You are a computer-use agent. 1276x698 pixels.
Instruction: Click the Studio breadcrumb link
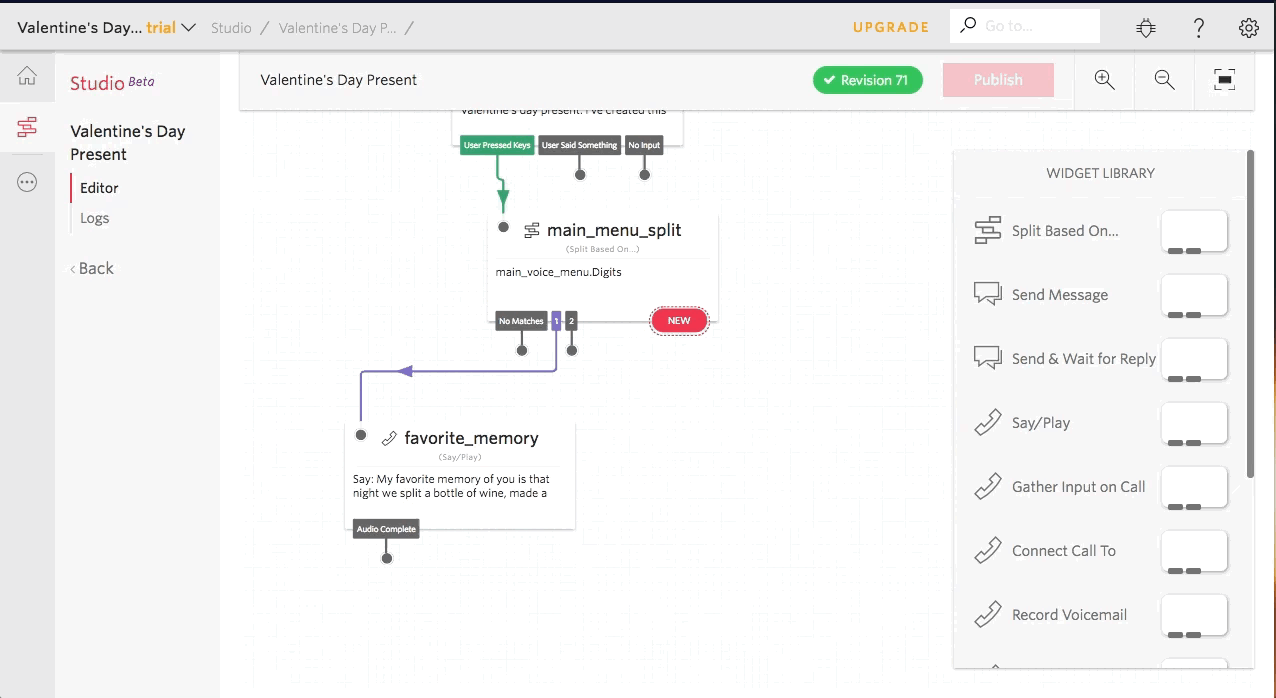coord(231,28)
